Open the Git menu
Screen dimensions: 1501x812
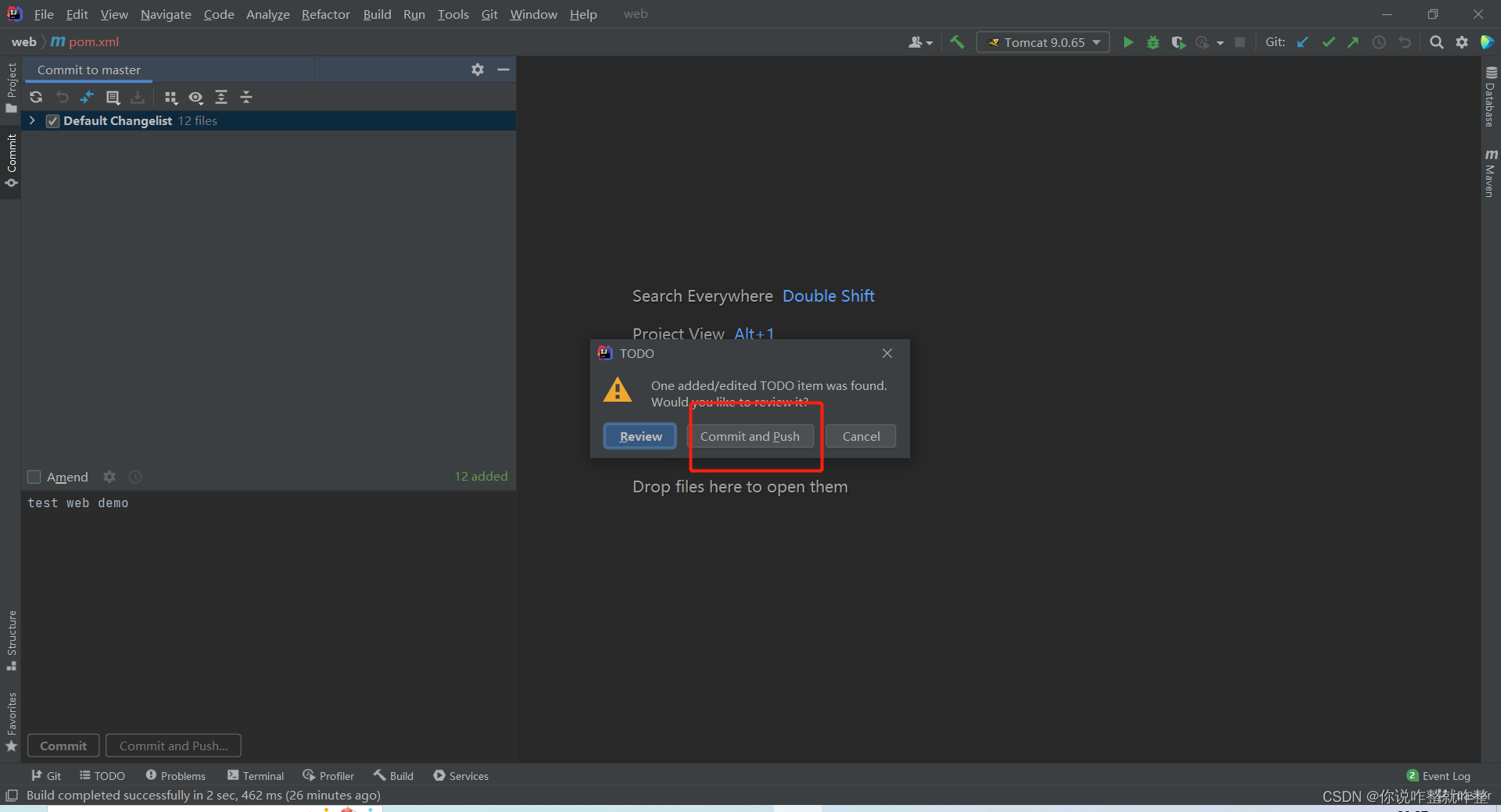[x=489, y=14]
